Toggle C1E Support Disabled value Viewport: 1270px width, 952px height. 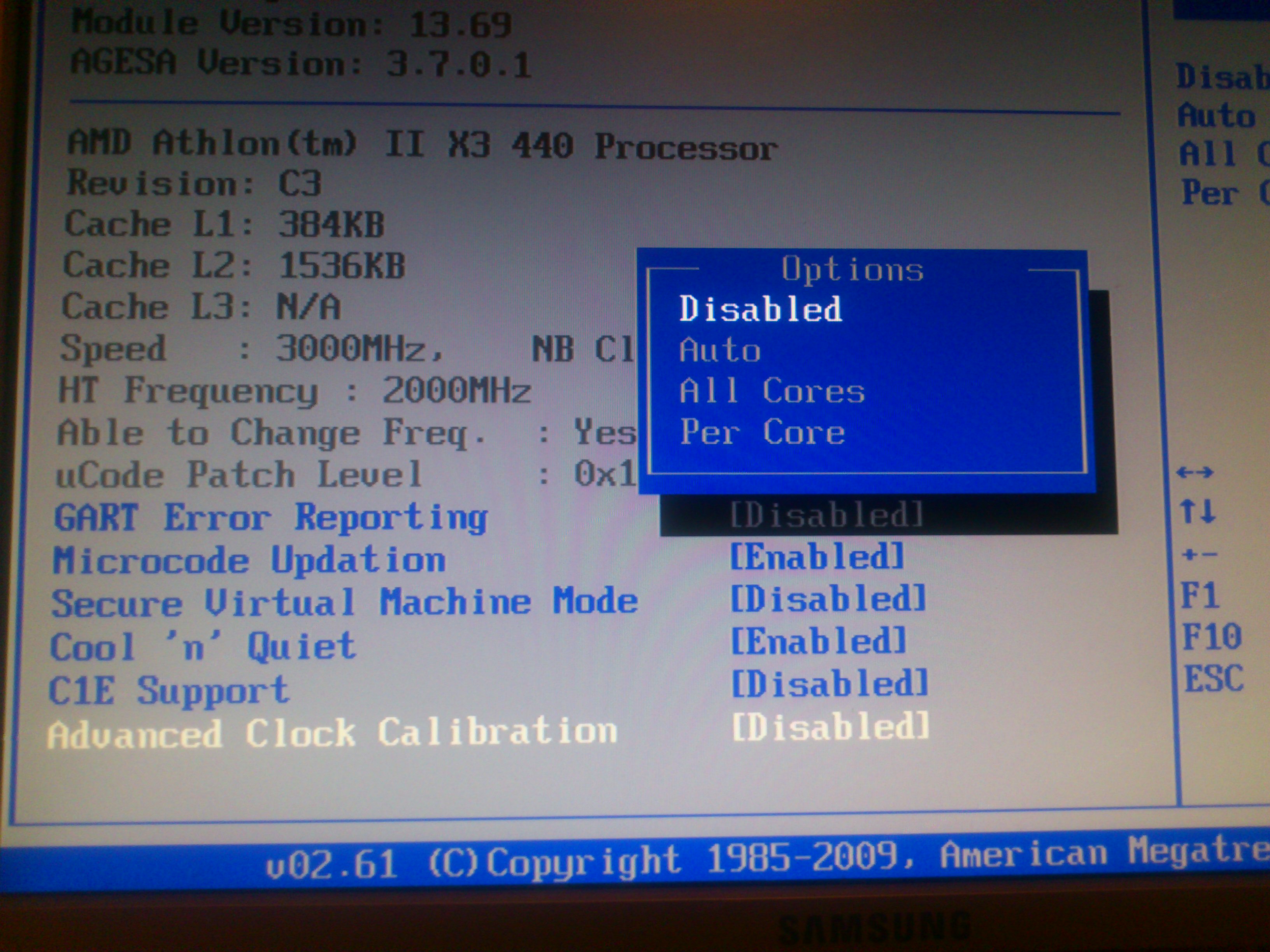tap(830, 684)
